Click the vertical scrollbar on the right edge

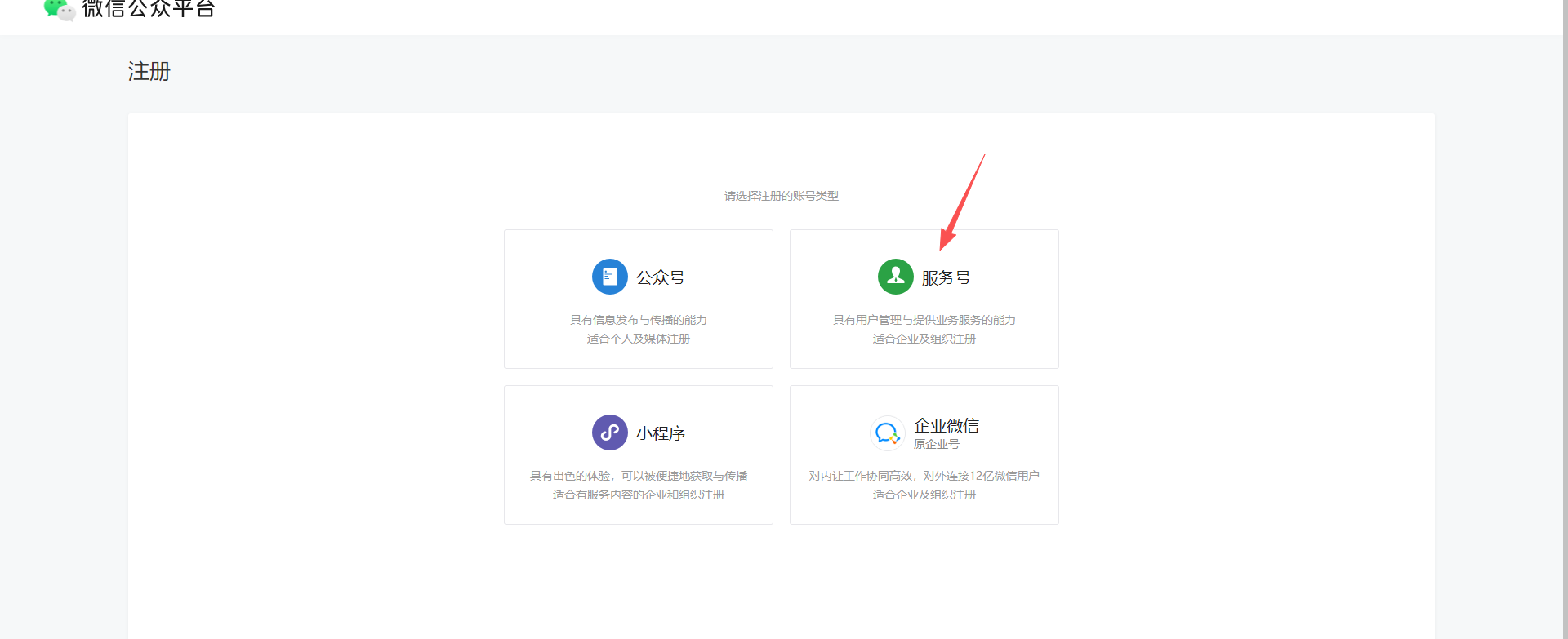click(1564, 326)
